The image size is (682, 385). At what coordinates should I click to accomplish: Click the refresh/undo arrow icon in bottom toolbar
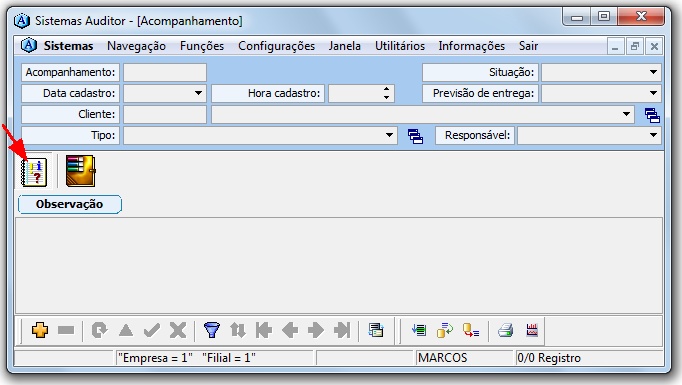click(99, 331)
